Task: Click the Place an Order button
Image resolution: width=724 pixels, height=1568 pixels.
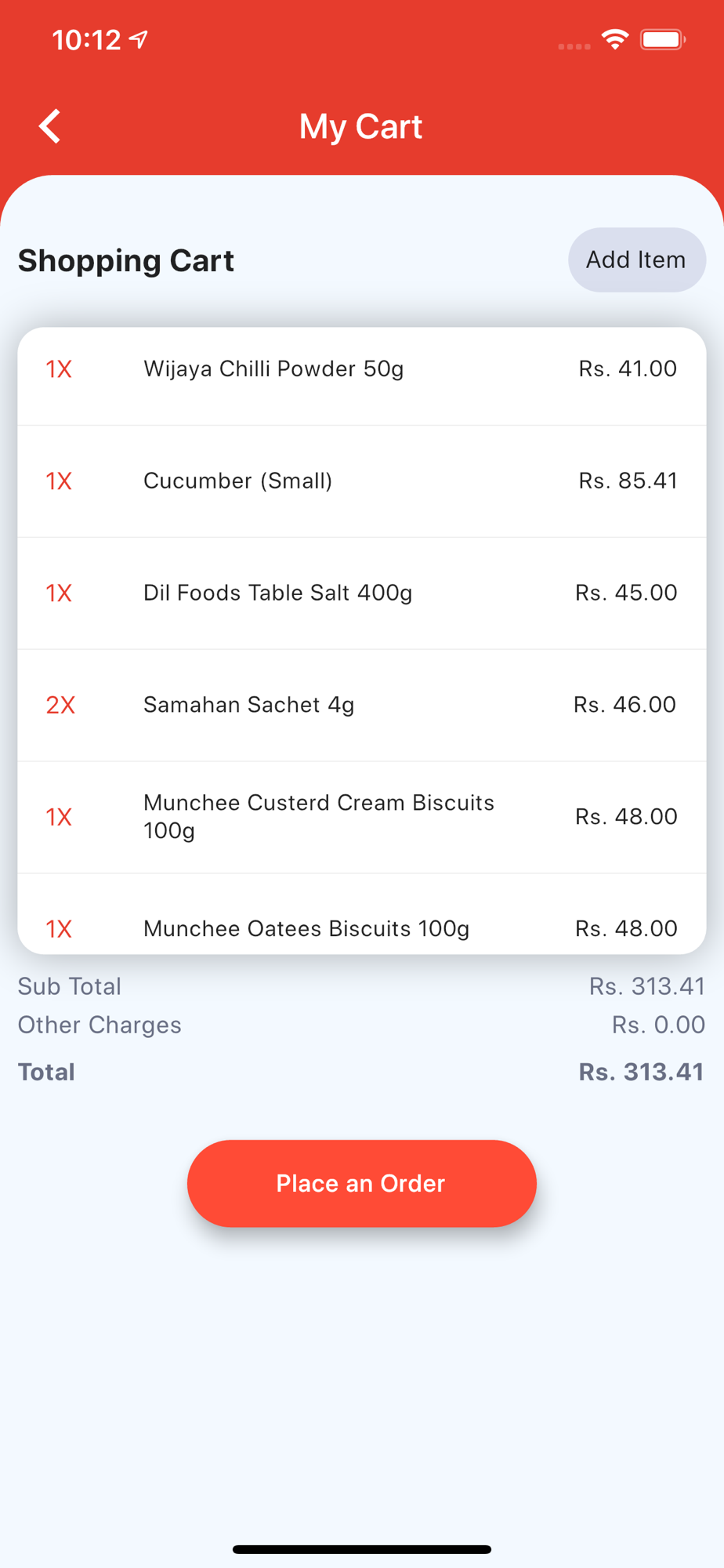Action: 362,1183
